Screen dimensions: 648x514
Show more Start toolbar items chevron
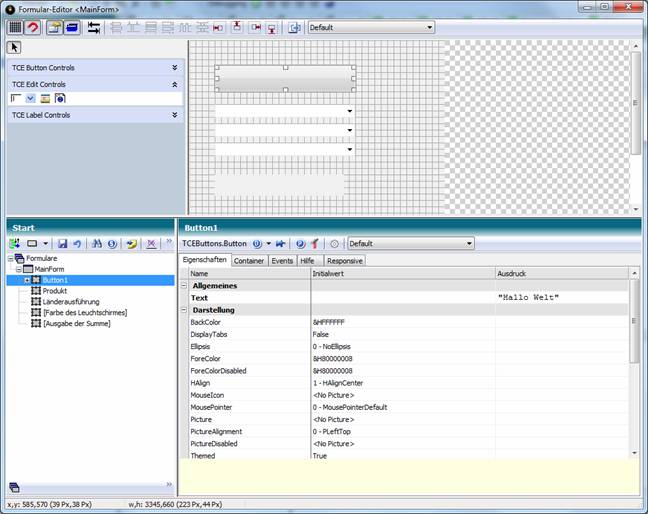coord(169,241)
